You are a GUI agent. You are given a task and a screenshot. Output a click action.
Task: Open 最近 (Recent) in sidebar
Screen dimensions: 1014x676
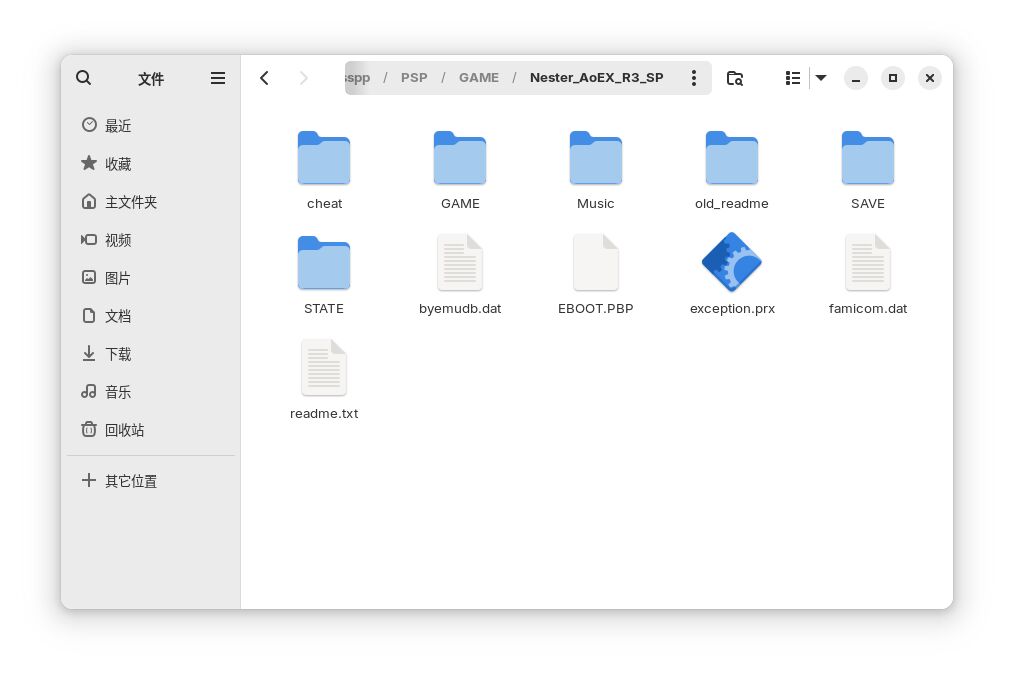(118, 125)
